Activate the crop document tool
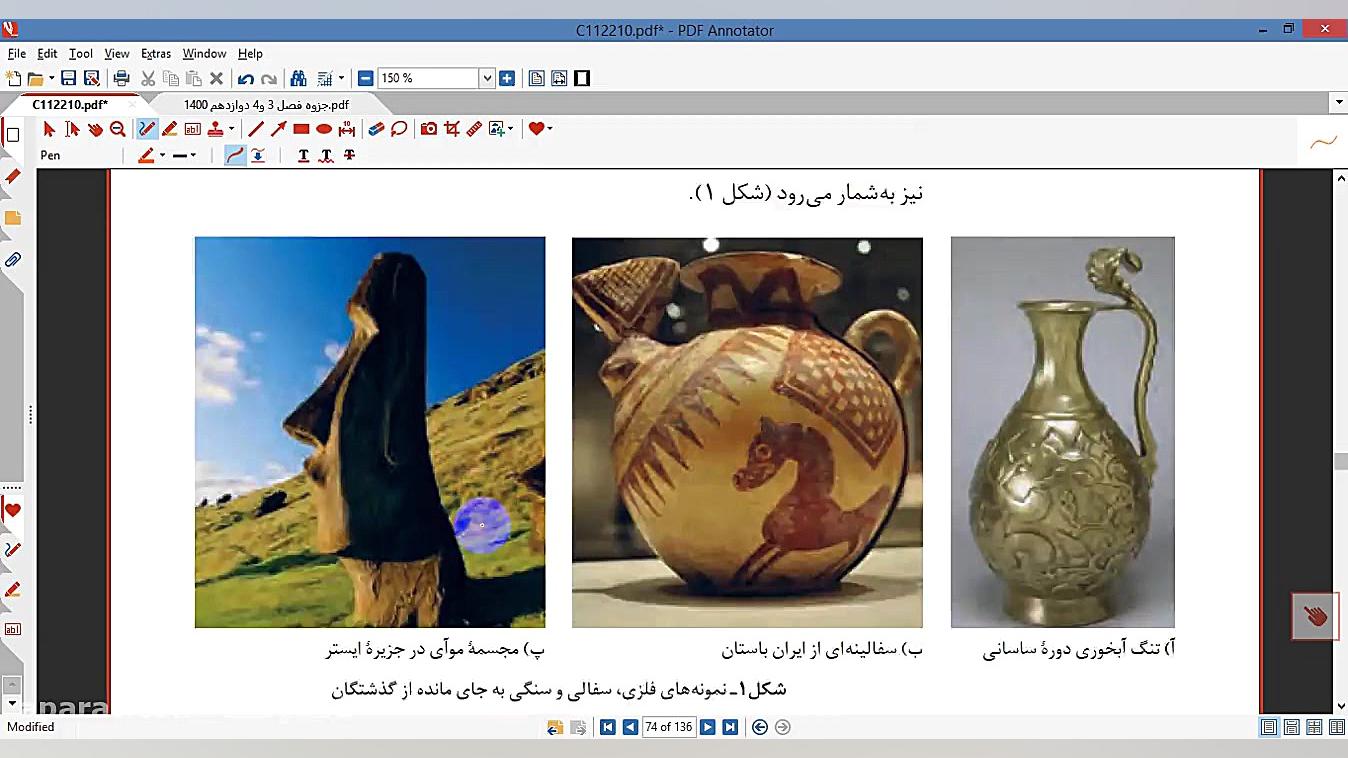 tap(452, 128)
